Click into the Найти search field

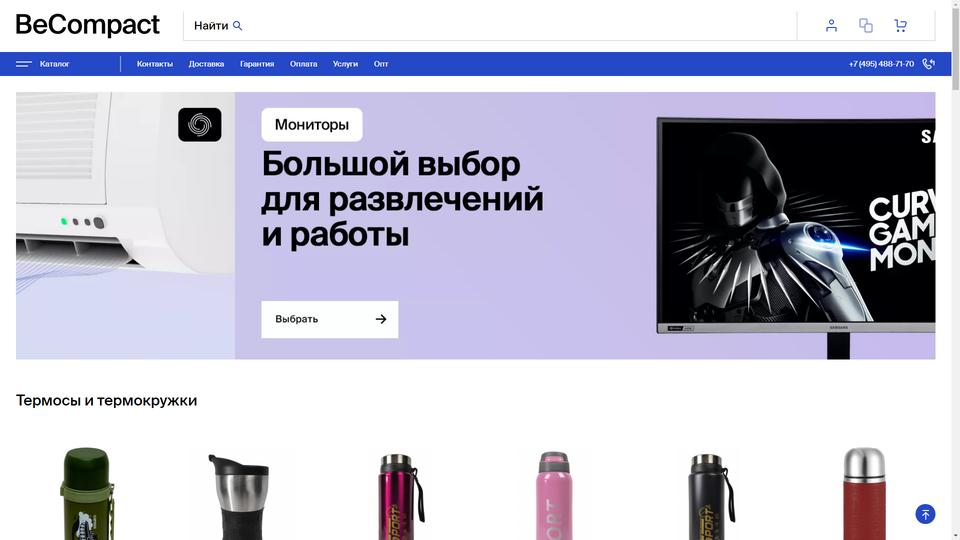click(490, 26)
